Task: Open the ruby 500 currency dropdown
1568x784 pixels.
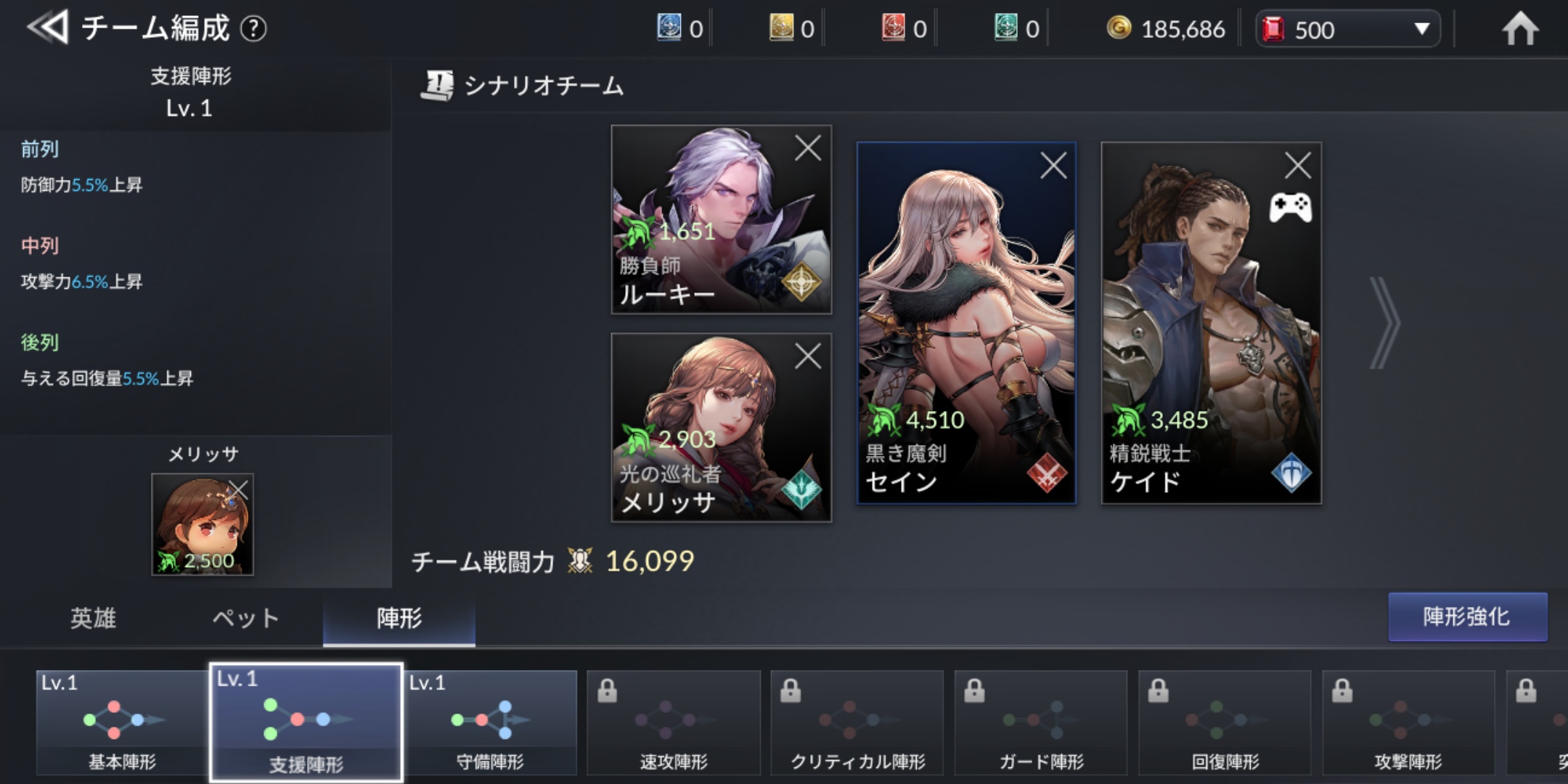Action: click(1348, 29)
